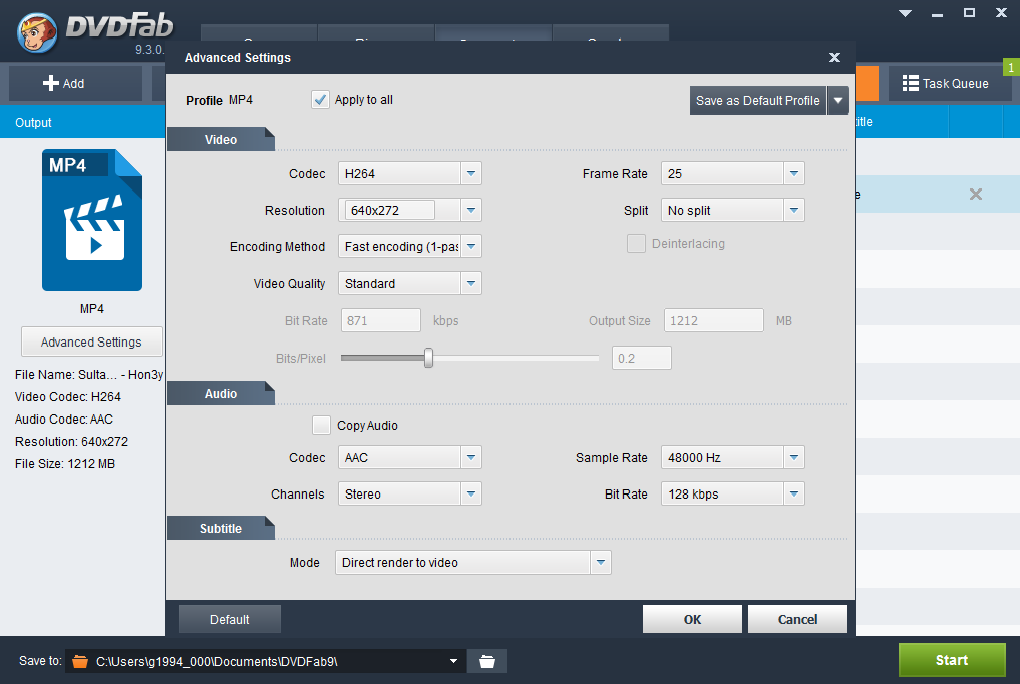
Task: Click the Audio Codec: AAC info line
Action: (64, 419)
